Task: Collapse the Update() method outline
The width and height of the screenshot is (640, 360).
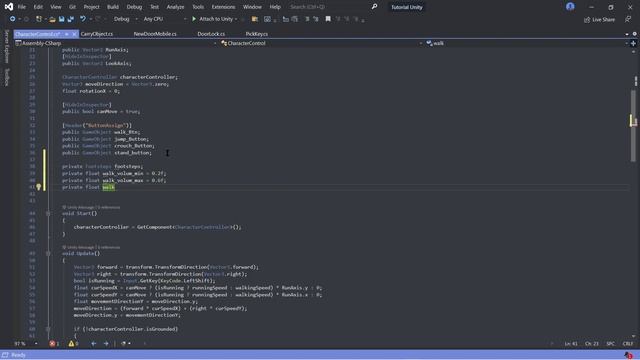Action: click(x=48, y=253)
